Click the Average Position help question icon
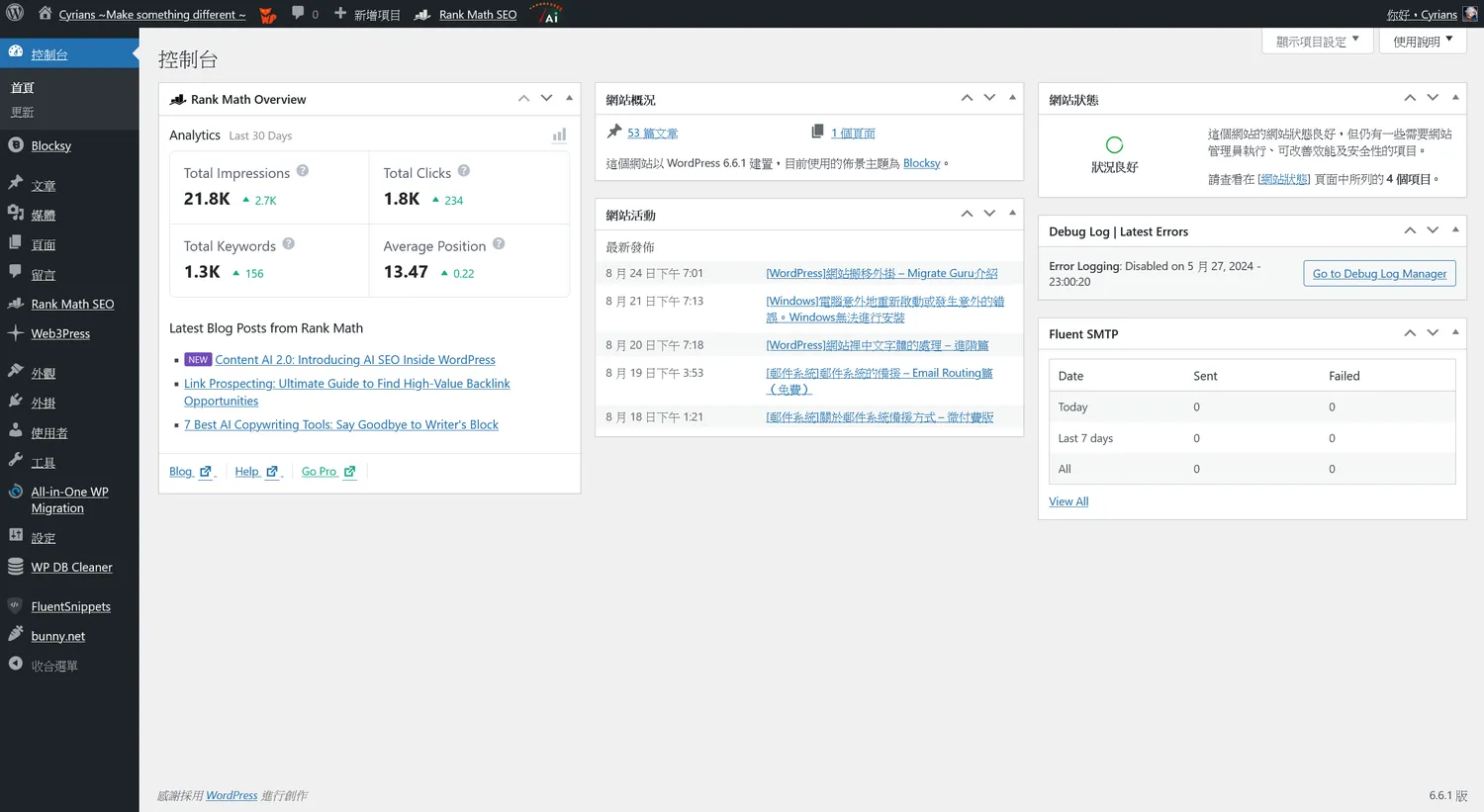 click(499, 244)
